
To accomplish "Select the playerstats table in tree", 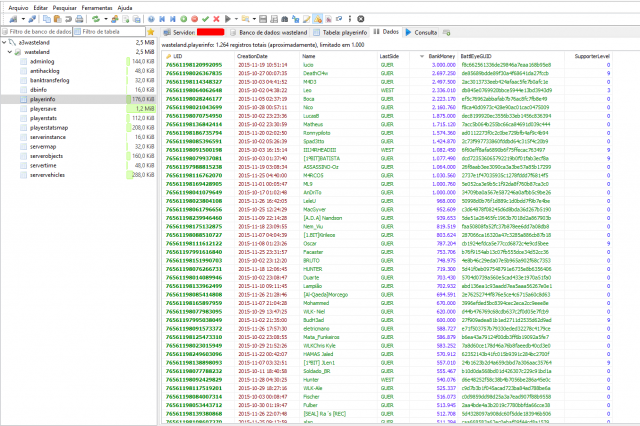I will coord(43,118).
